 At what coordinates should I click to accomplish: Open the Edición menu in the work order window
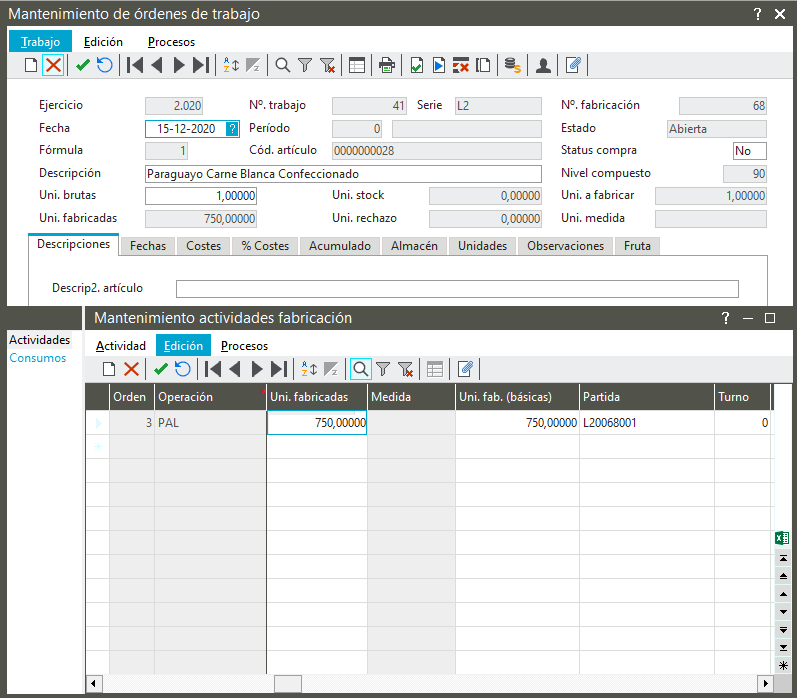(x=103, y=42)
